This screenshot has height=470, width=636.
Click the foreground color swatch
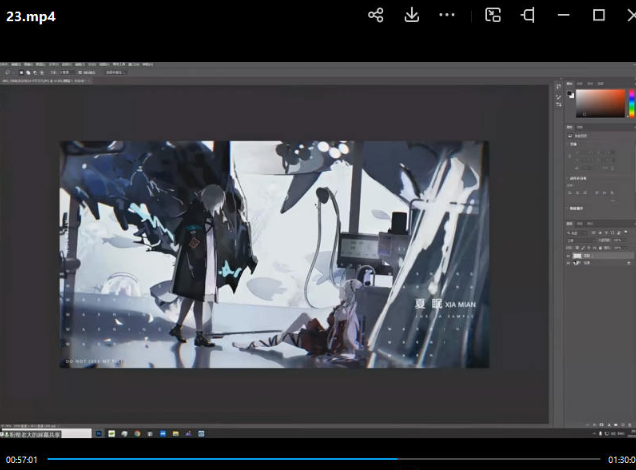tap(569, 93)
